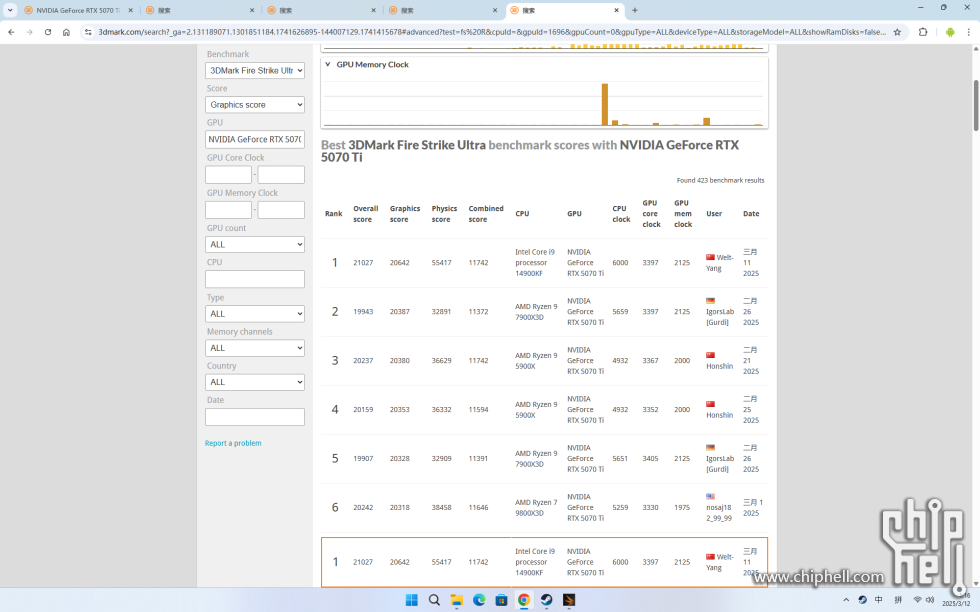The image size is (980, 612).
Task: Open network and volume quick settings
Action: click(x=923, y=600)
